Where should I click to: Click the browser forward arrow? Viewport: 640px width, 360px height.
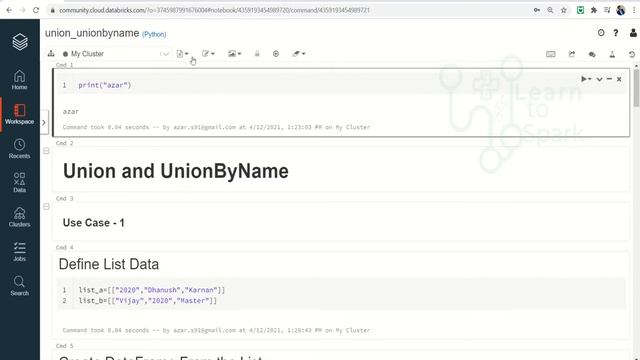tap(22, 10)
